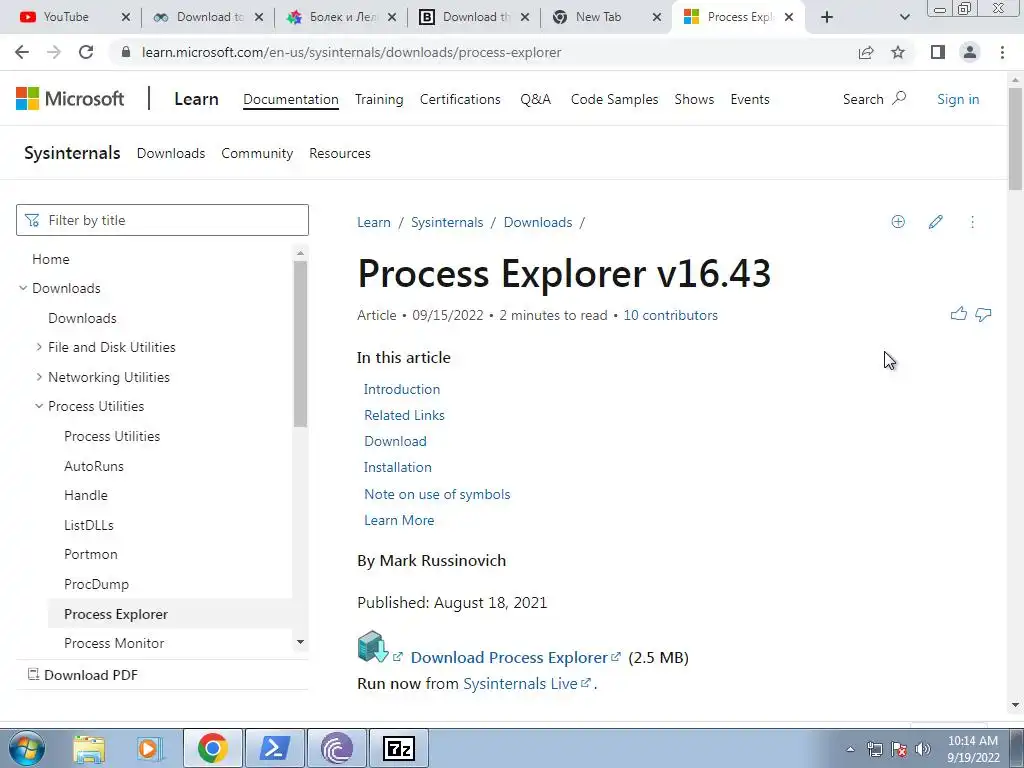This screenshot has height=768, width=1024.
Task: Collapse Process Utilities section
Action: click(x=39, y=406)
